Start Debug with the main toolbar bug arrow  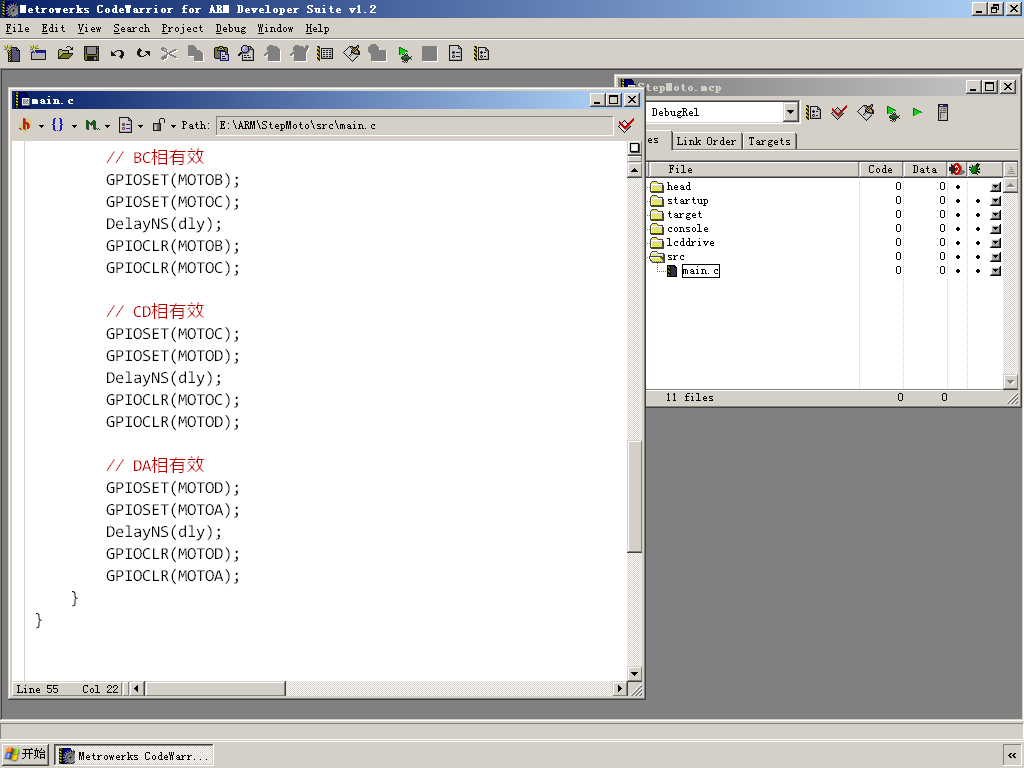point(404,54)
